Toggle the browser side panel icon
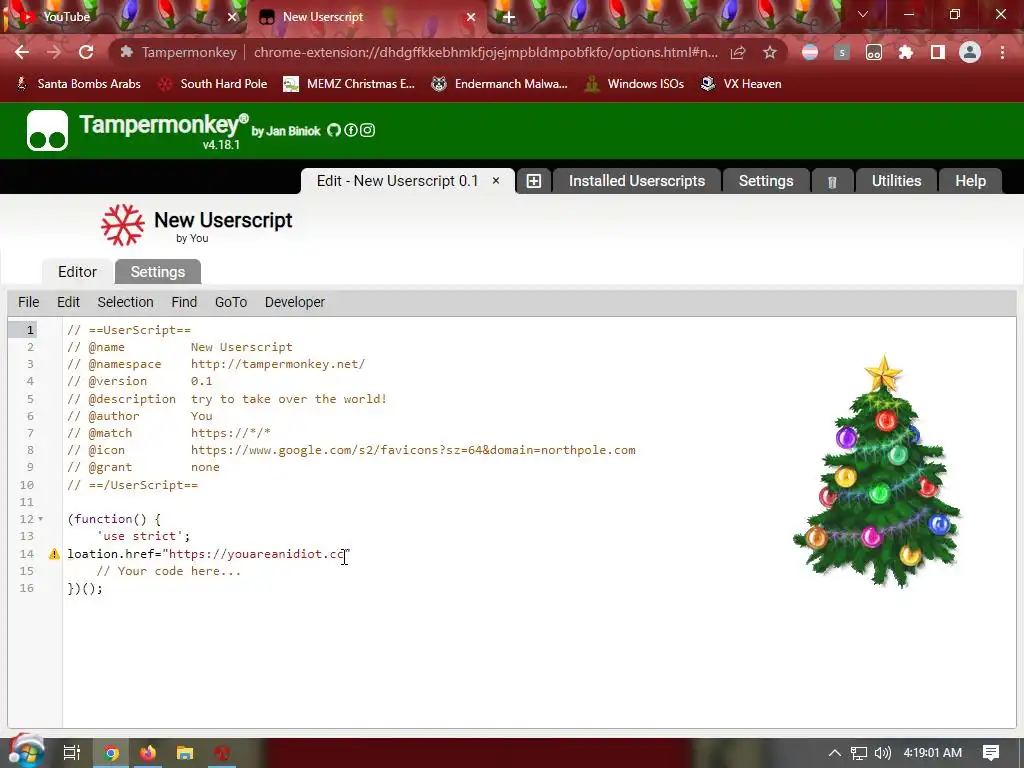 point(938,52)
